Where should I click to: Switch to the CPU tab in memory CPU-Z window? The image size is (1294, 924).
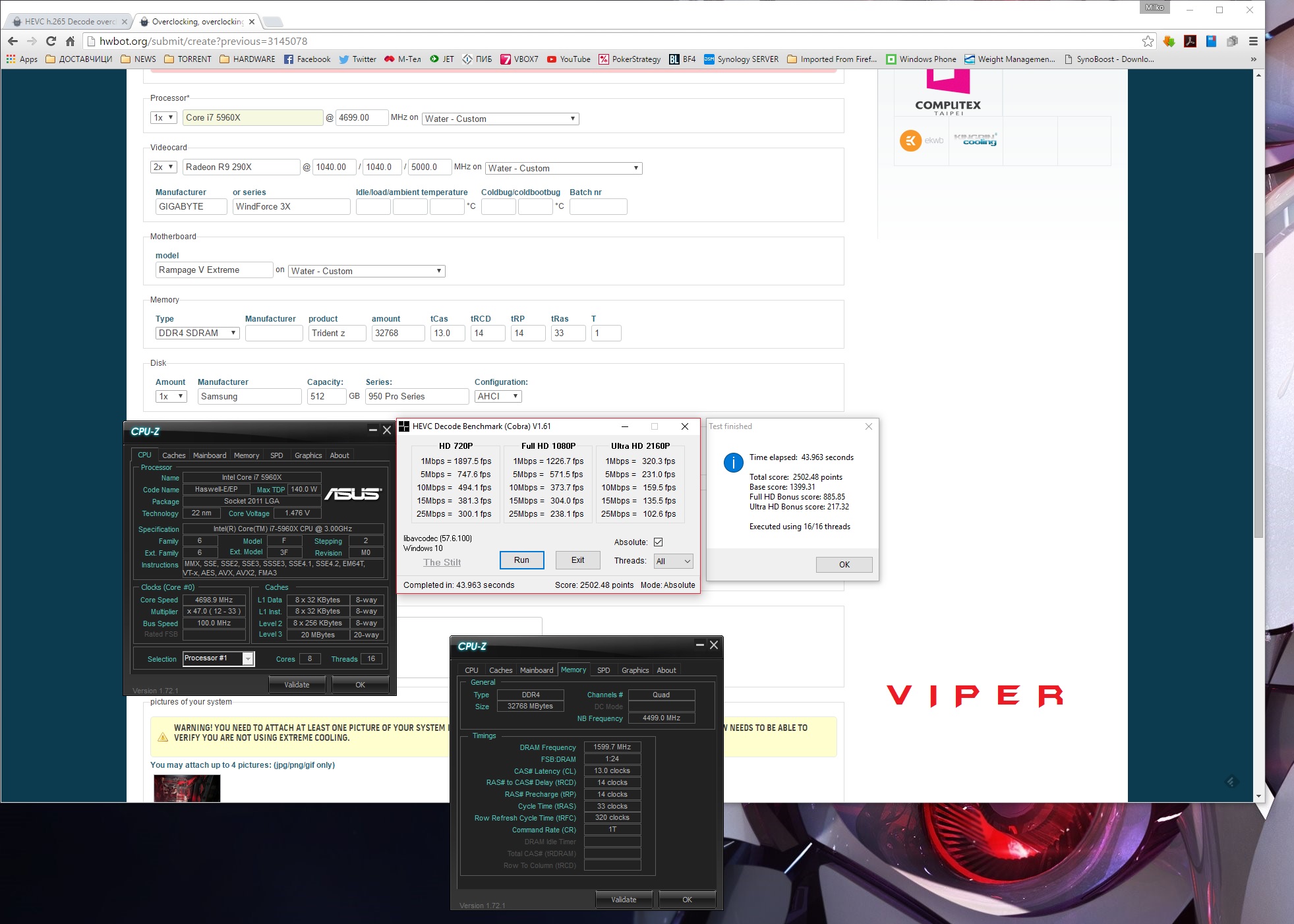tap(471, 670)
